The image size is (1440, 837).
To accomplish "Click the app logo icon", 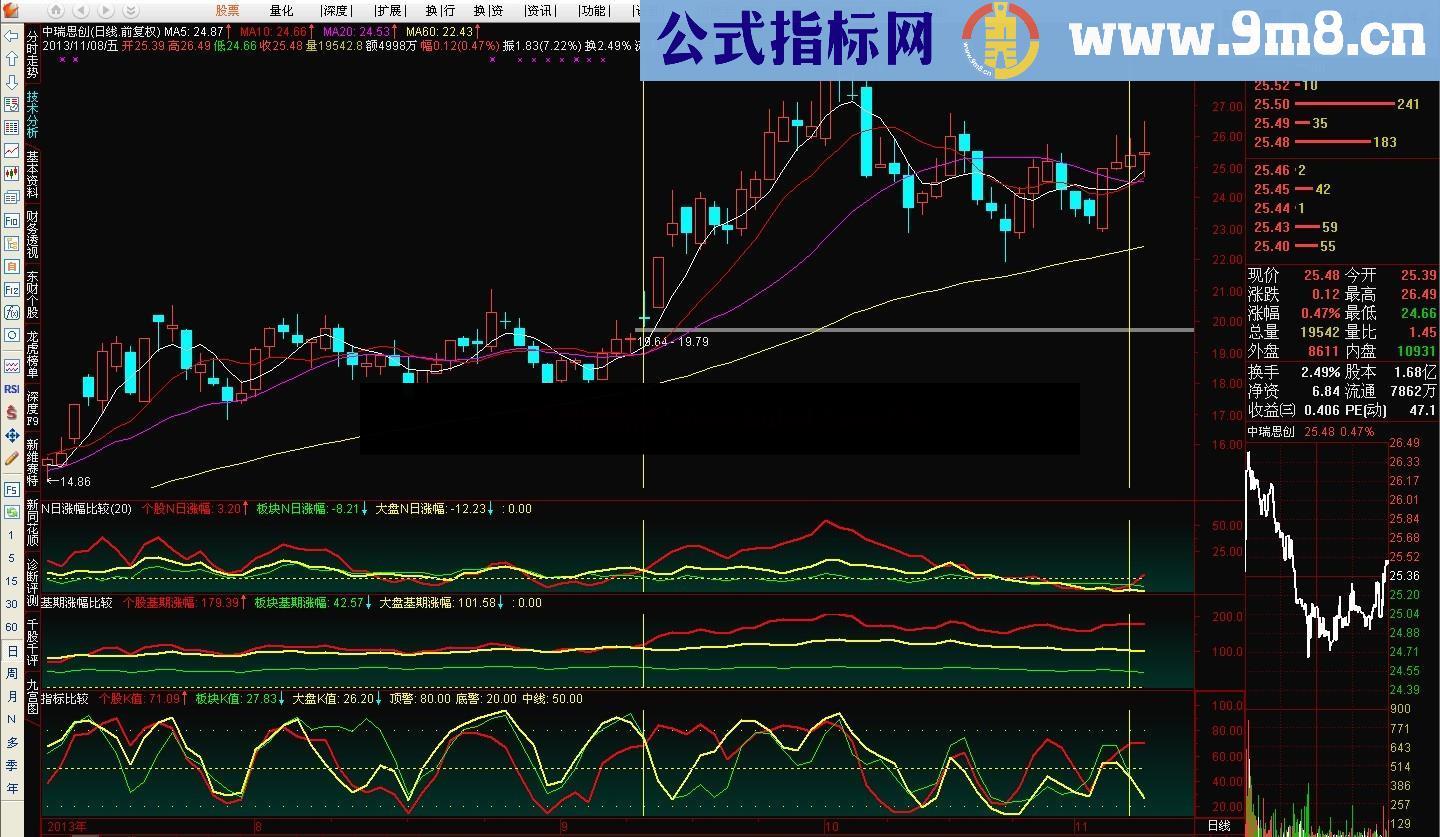I will tap(11, 11).
